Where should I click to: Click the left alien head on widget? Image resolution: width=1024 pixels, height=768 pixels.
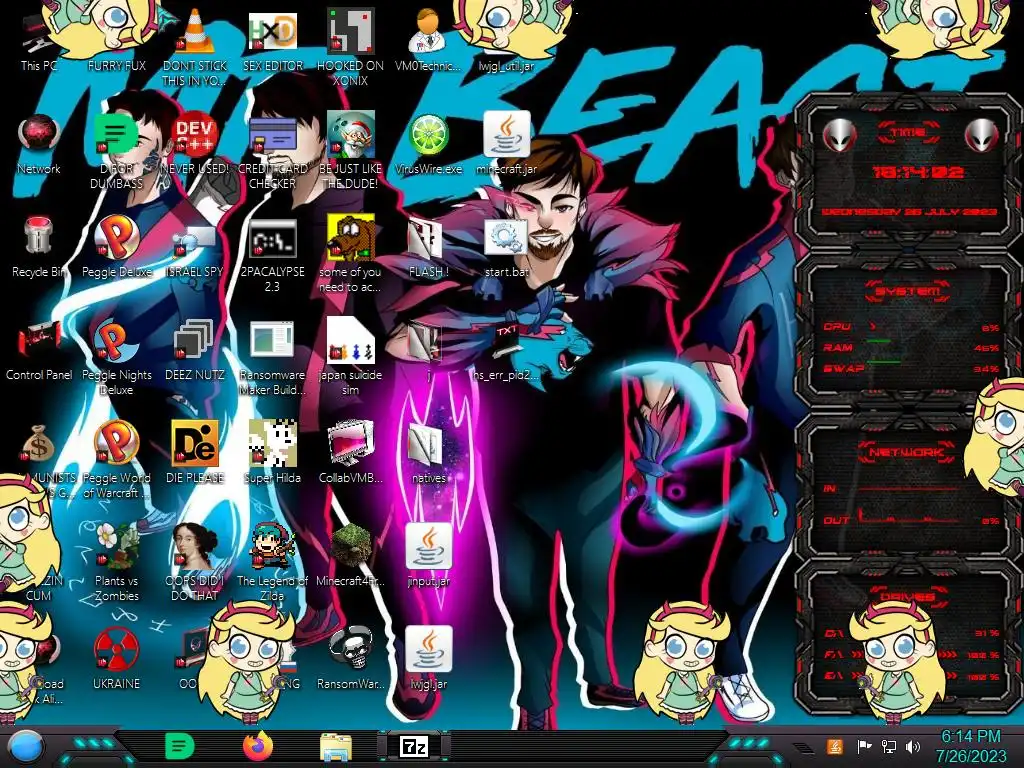(x=839, y=135)
